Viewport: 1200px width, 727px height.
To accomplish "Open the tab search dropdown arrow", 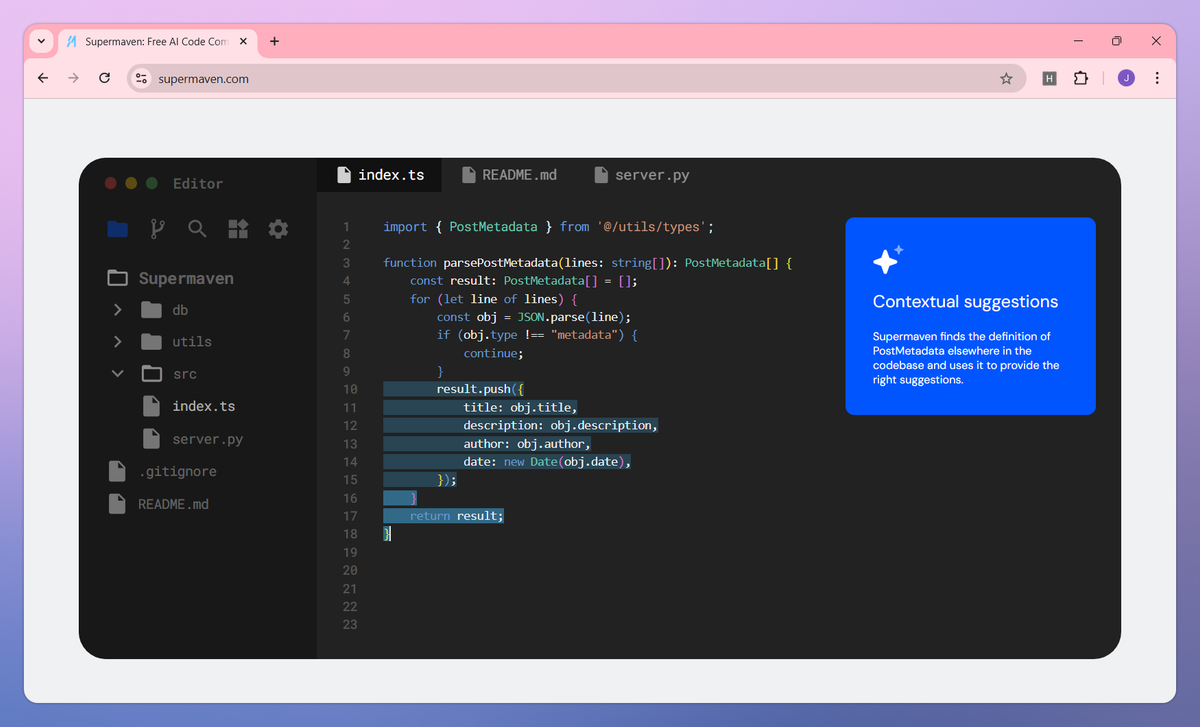I will [x=41, y=41].
